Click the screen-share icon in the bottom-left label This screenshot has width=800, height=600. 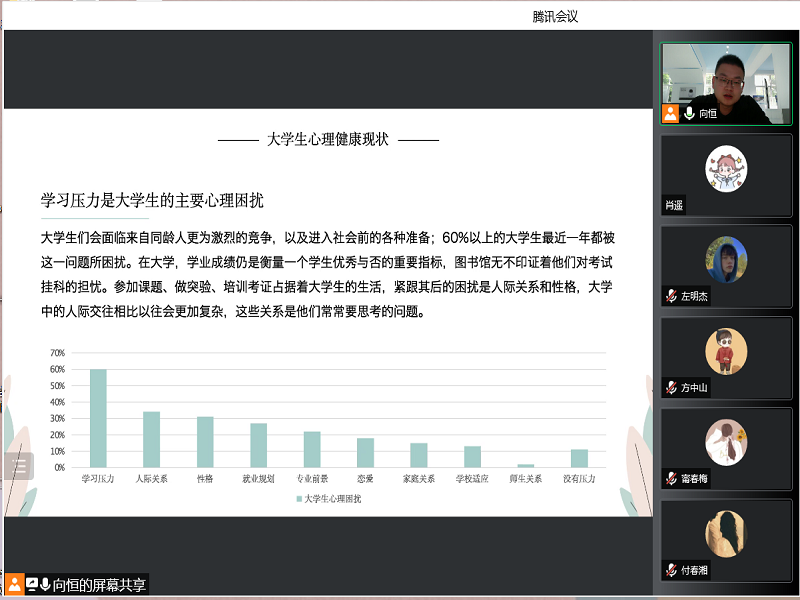point(32,584)
